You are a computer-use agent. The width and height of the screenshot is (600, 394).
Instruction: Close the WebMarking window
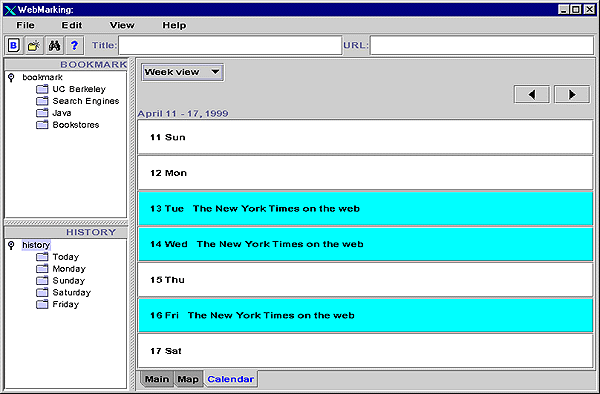(x=589, y=10)
